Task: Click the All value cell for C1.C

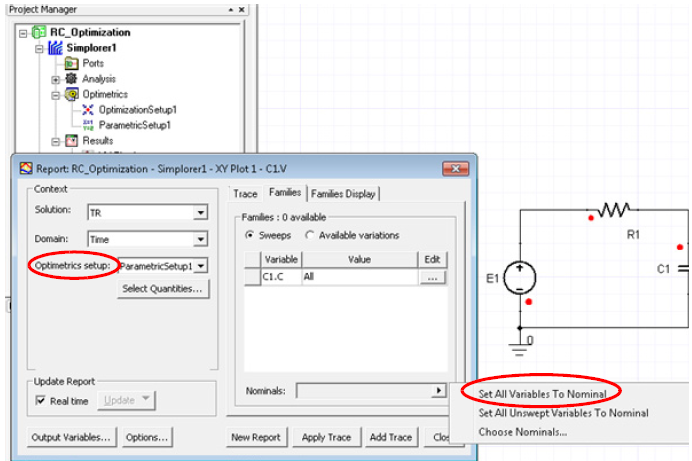Action: coord(360,277)
